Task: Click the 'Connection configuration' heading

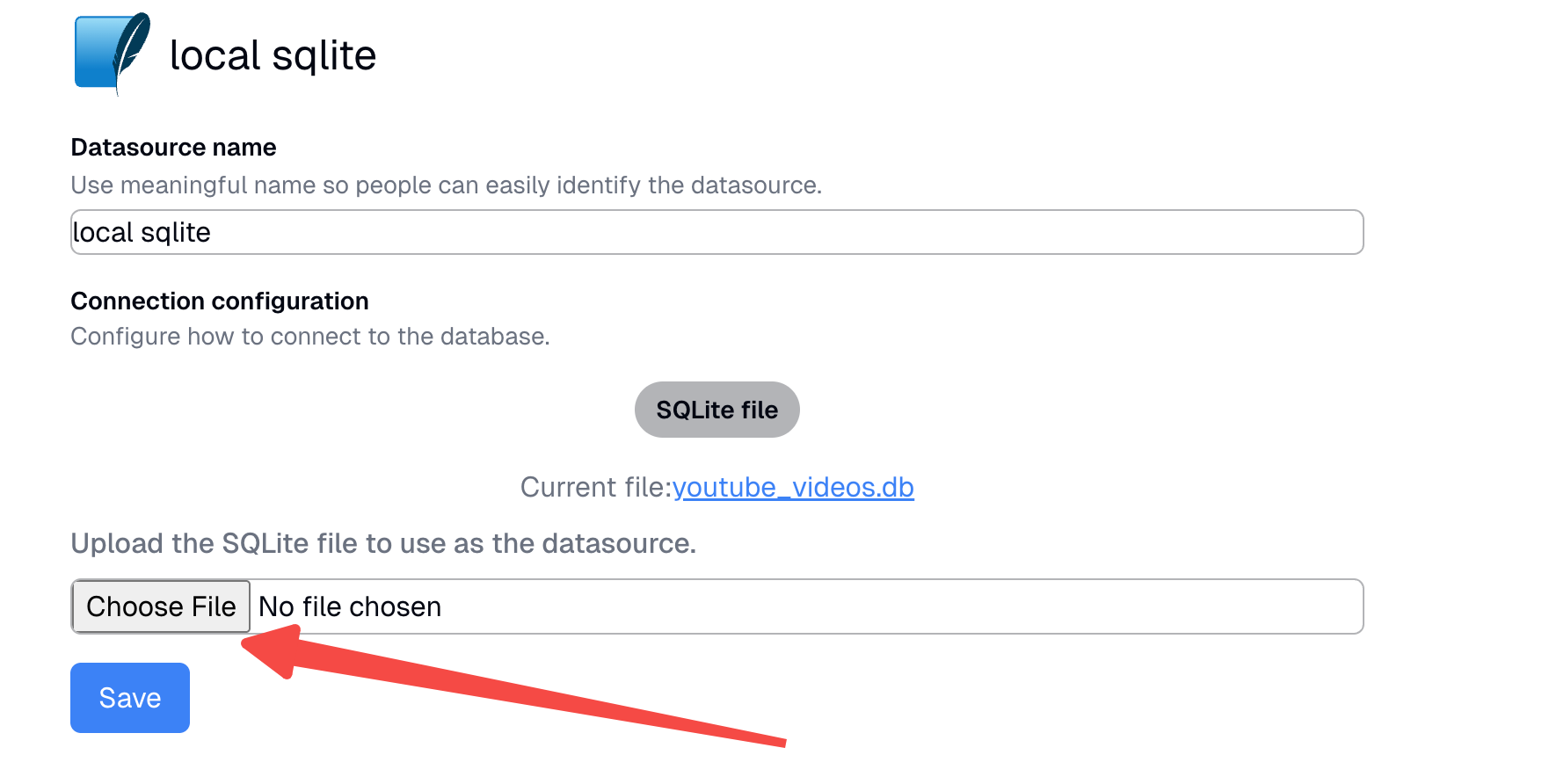Action: point(220,301)
